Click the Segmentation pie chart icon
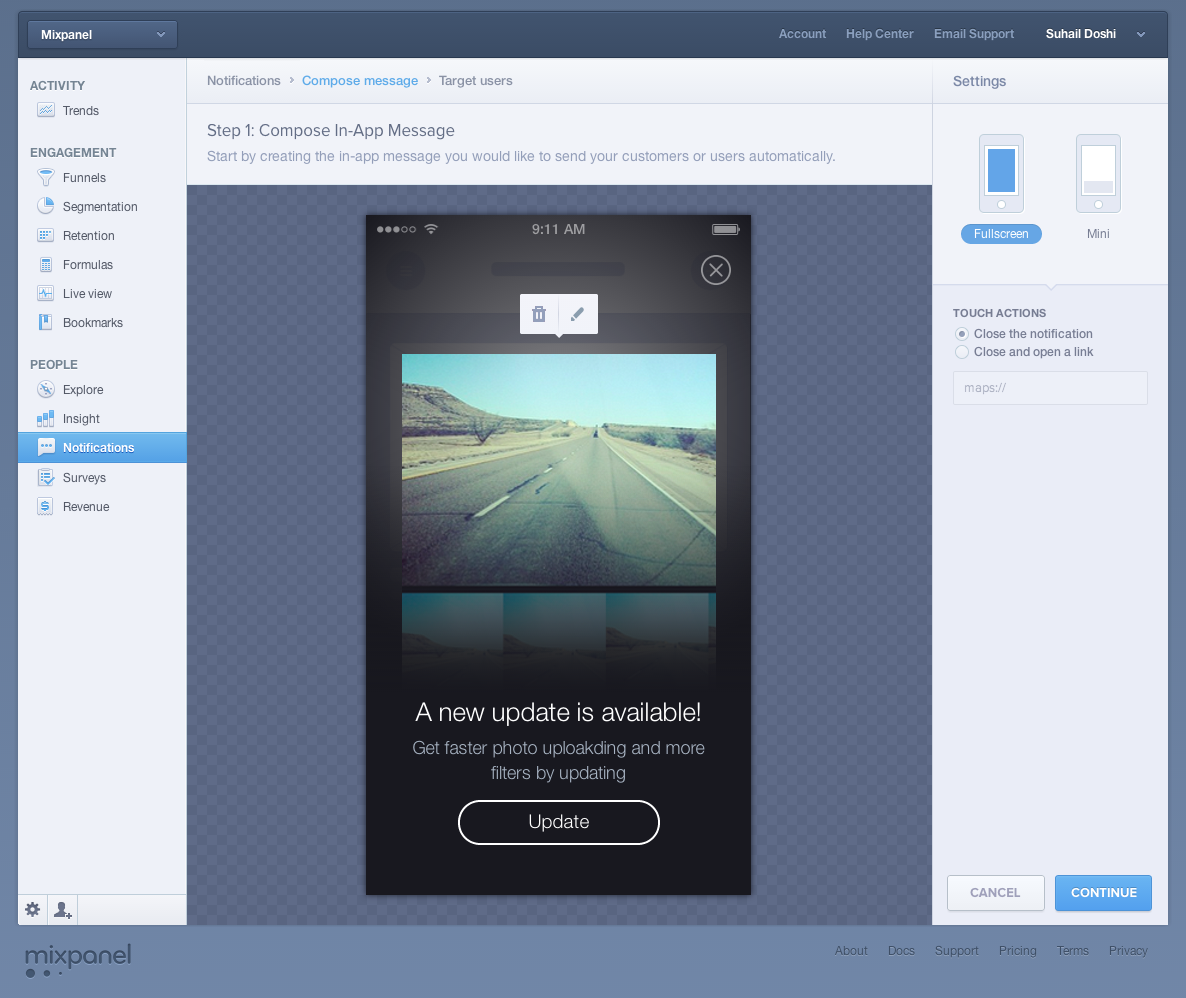The image size is (1186, 998). pos(46,206)
